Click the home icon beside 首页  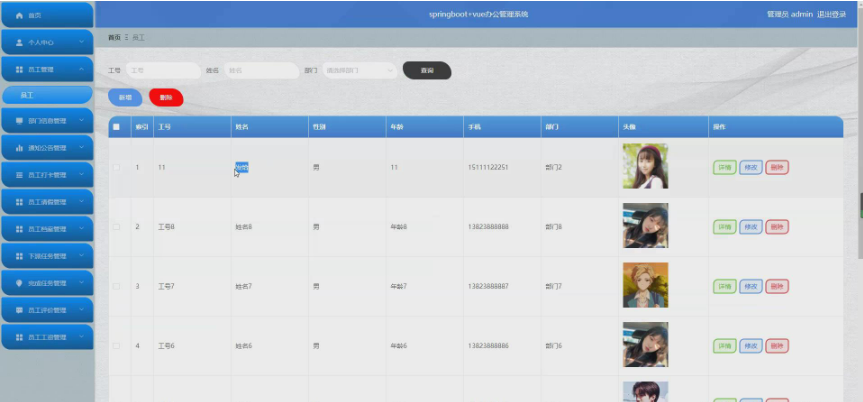tap(19, 15)
